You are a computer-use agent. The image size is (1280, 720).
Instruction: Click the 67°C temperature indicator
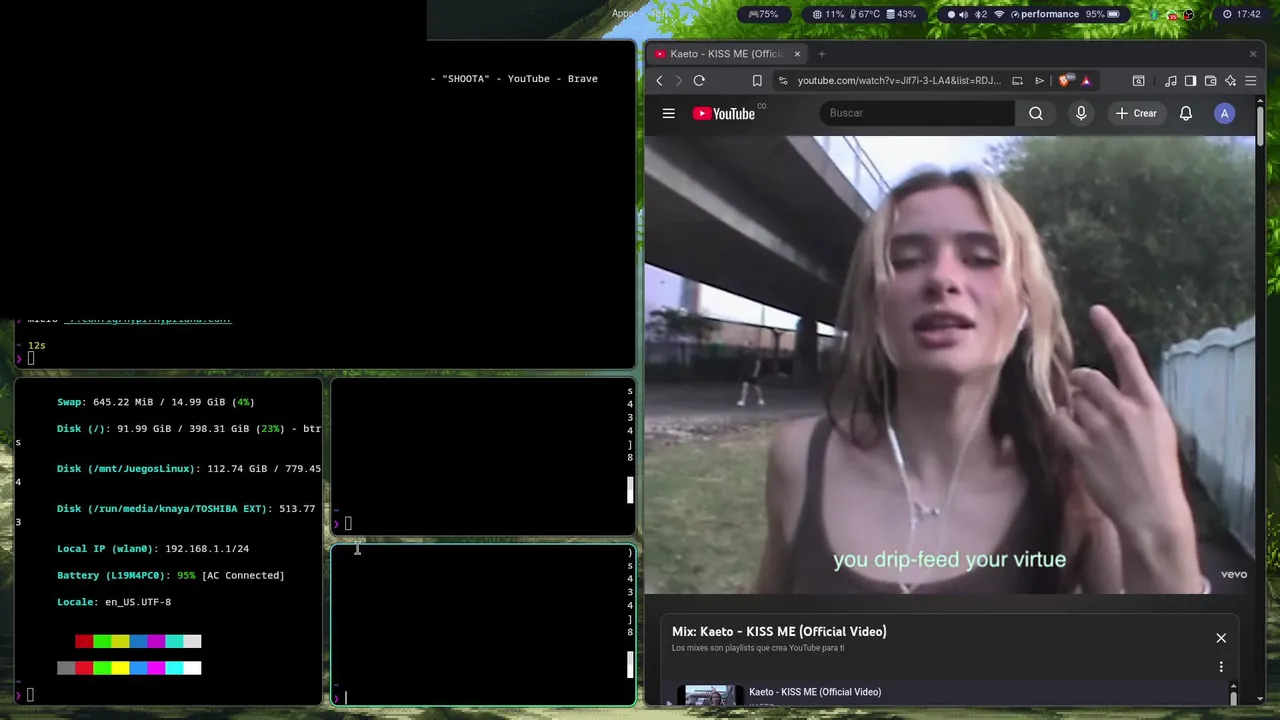[x=865, y=14]
